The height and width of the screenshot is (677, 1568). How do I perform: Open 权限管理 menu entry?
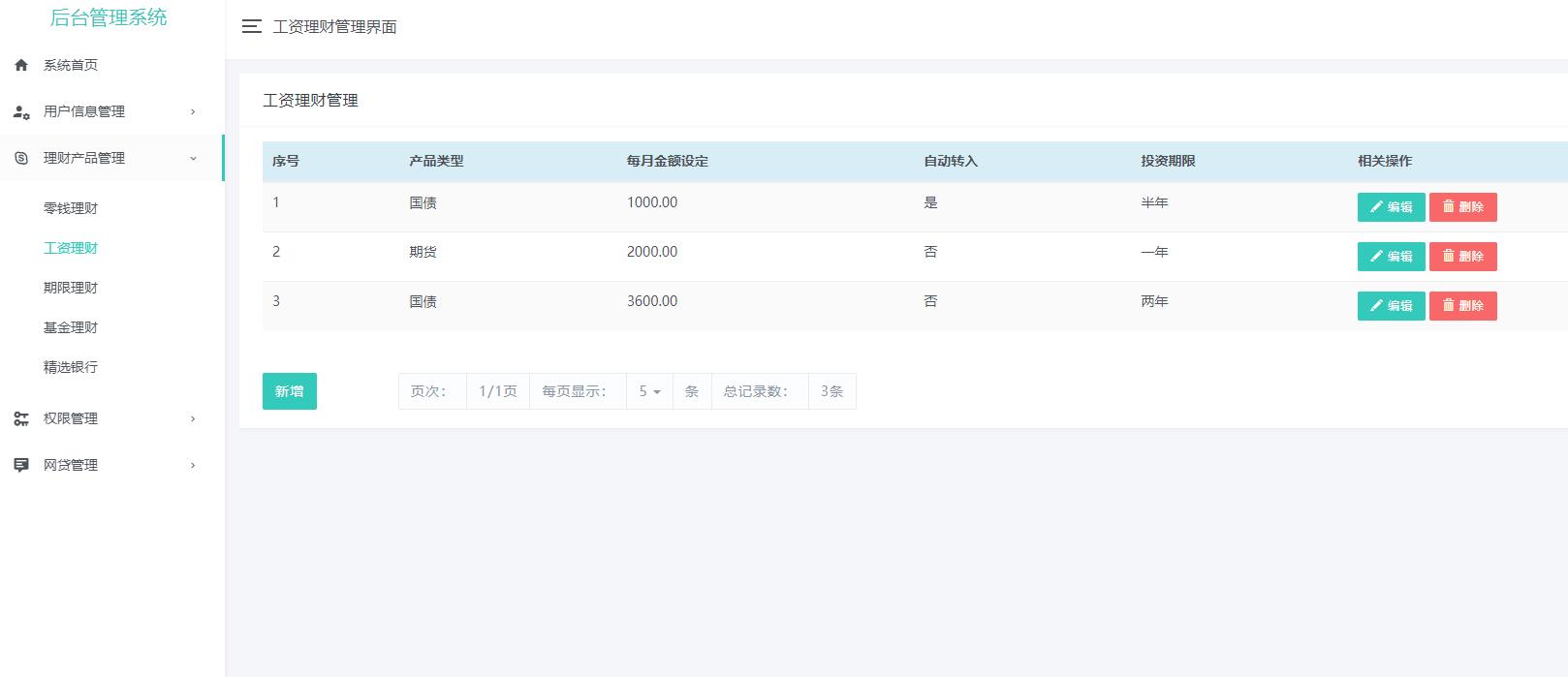coord(71,418)
